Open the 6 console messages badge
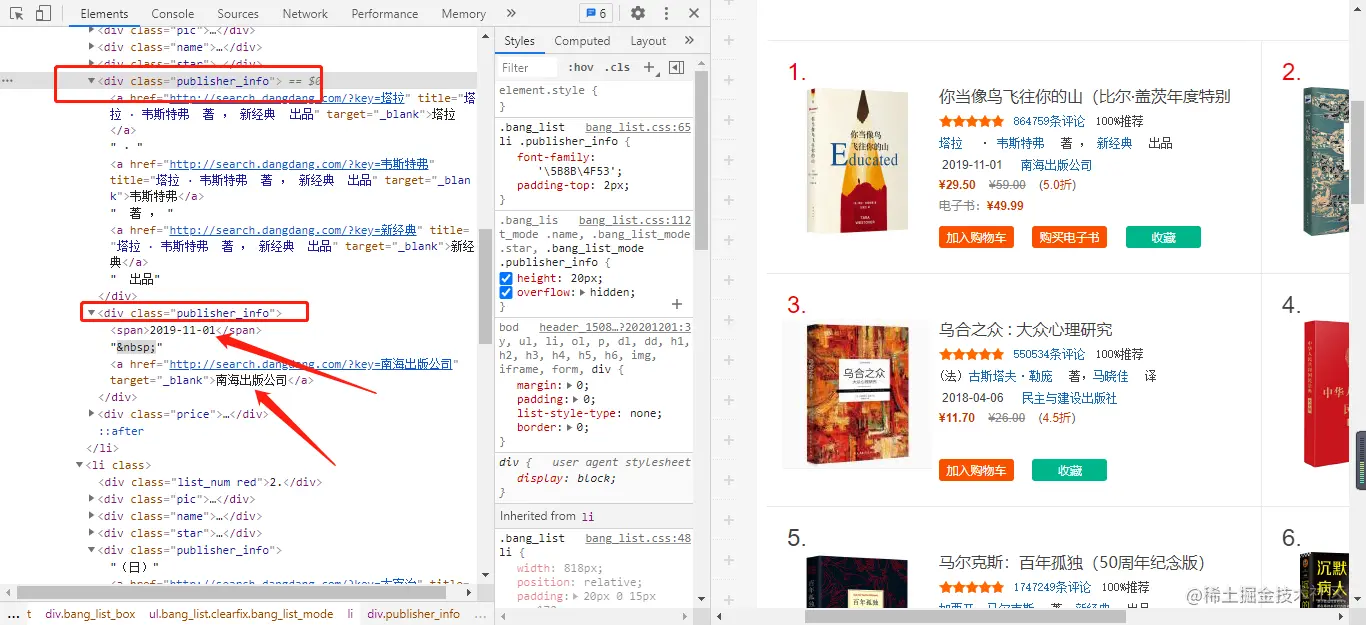 [x=595, y=13]
